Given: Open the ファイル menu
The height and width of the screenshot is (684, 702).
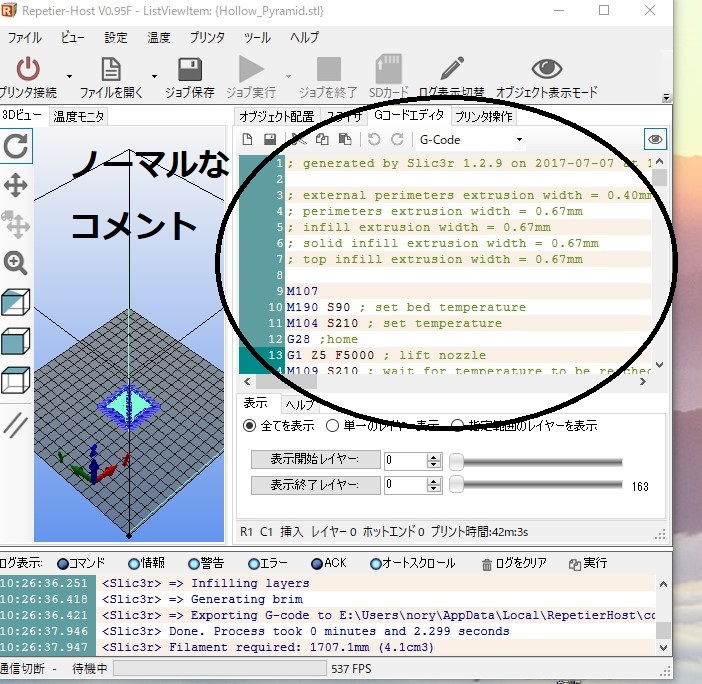Looking at the screenshot, I should (x=24, y=37).
